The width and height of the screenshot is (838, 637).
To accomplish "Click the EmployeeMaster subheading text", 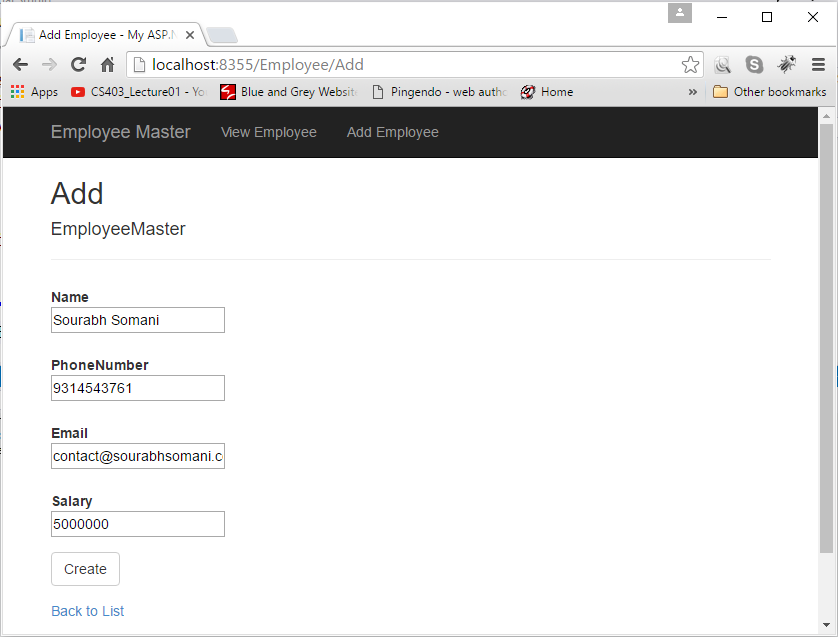I will click(x=118, y=229).
